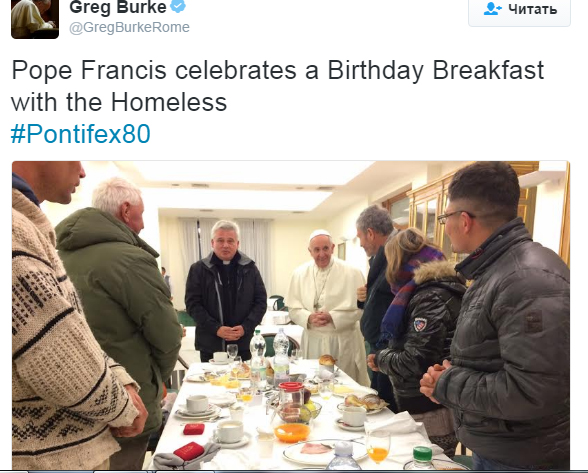Click the priest in black jacket
The width and height of the screenshot is (588, 473).
[x=226, y=291]
